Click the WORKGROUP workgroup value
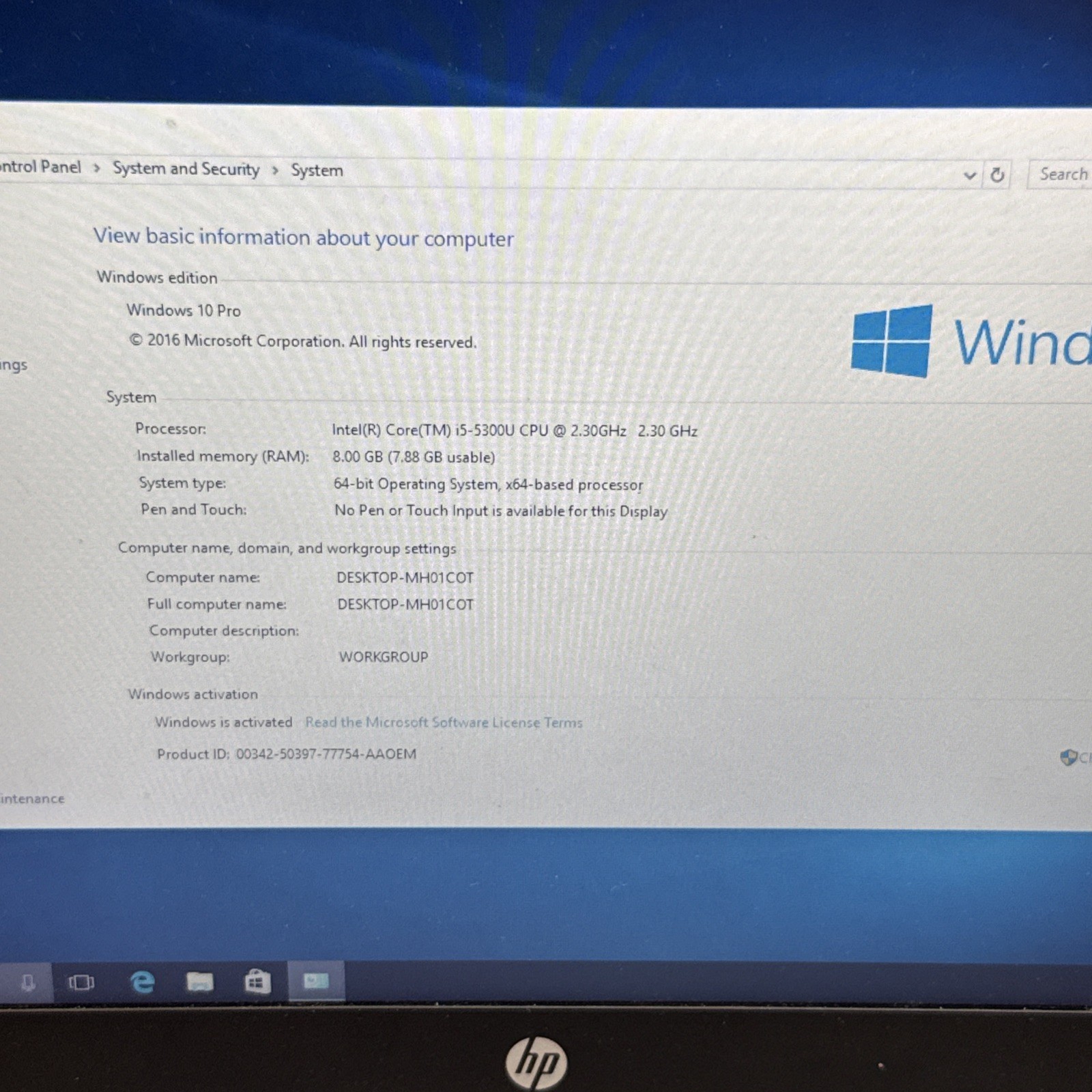 [x=384, y=657]
